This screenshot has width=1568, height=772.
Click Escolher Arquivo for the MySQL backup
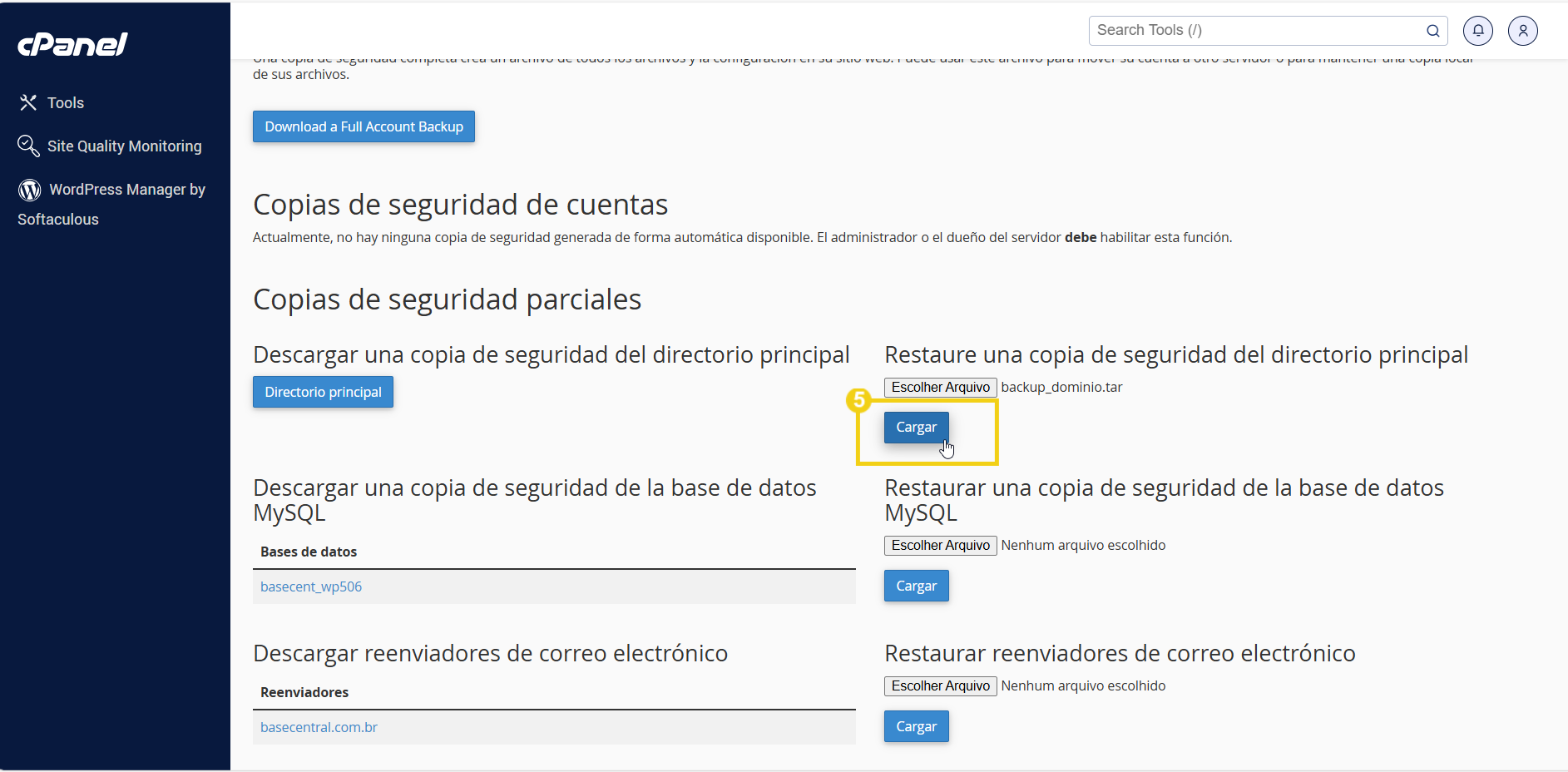(939, 545)
